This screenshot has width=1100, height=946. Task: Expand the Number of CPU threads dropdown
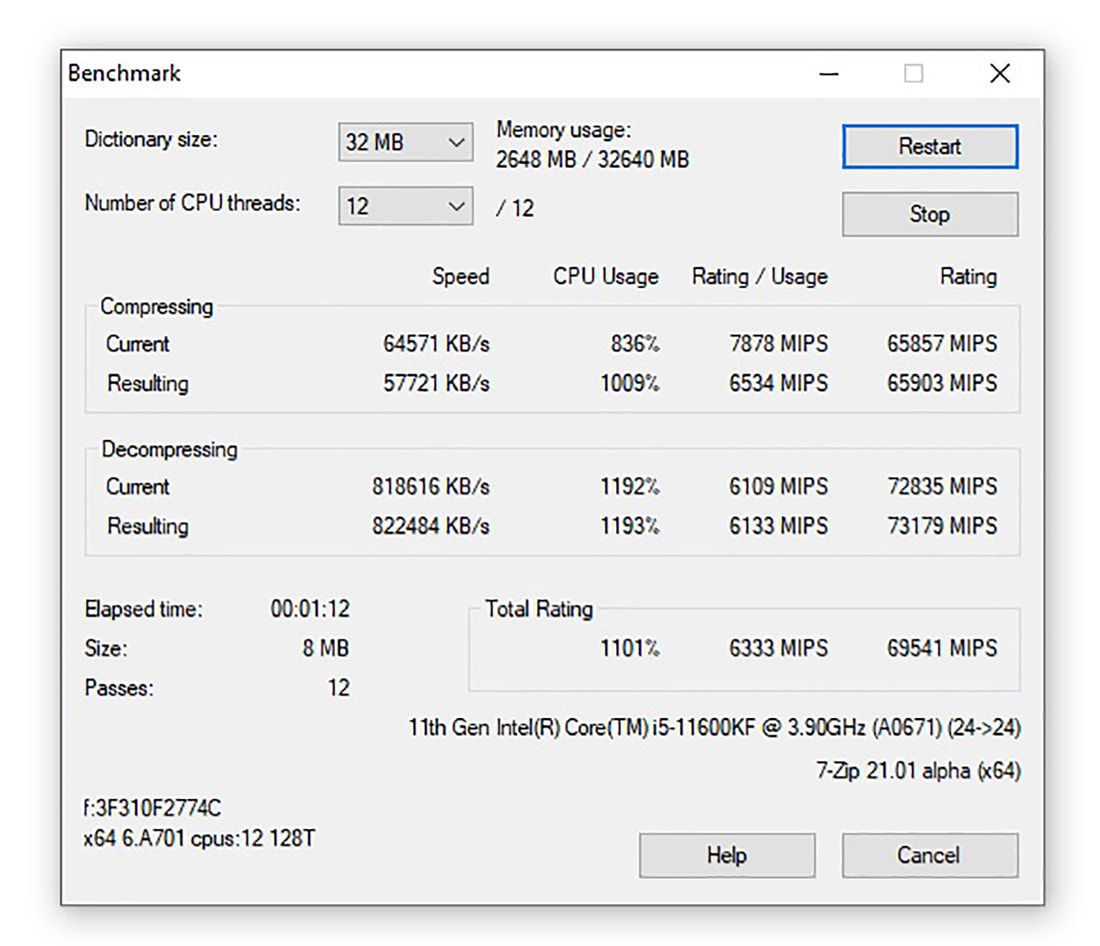coord(405,207)
